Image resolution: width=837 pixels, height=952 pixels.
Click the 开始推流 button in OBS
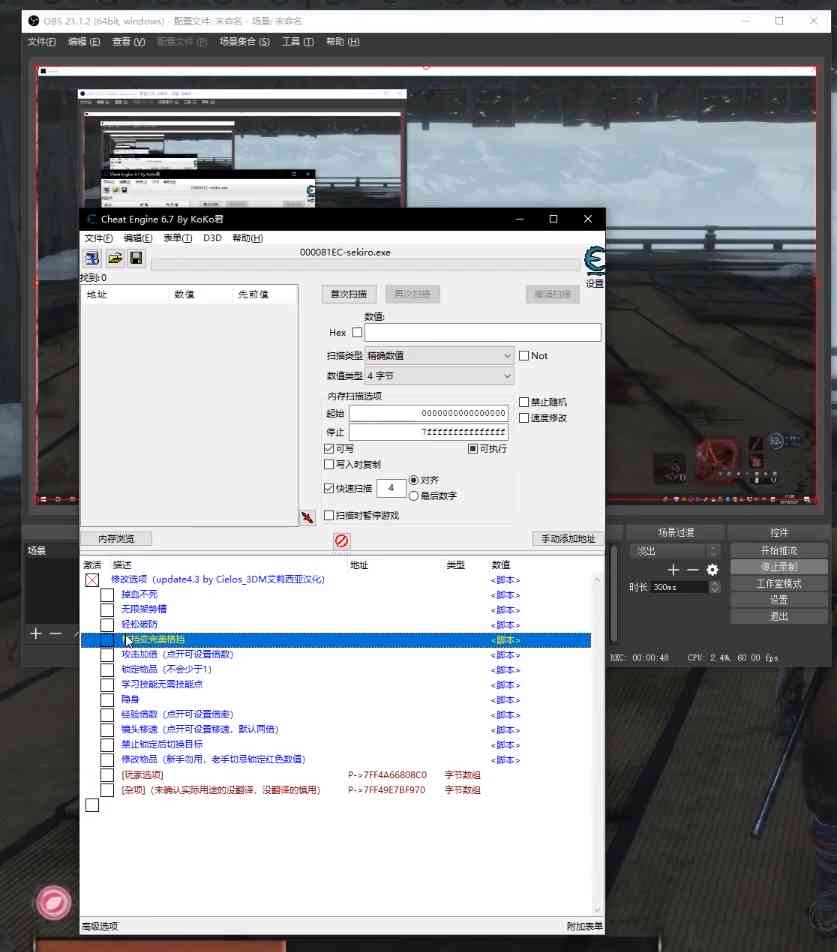[779, 551]
